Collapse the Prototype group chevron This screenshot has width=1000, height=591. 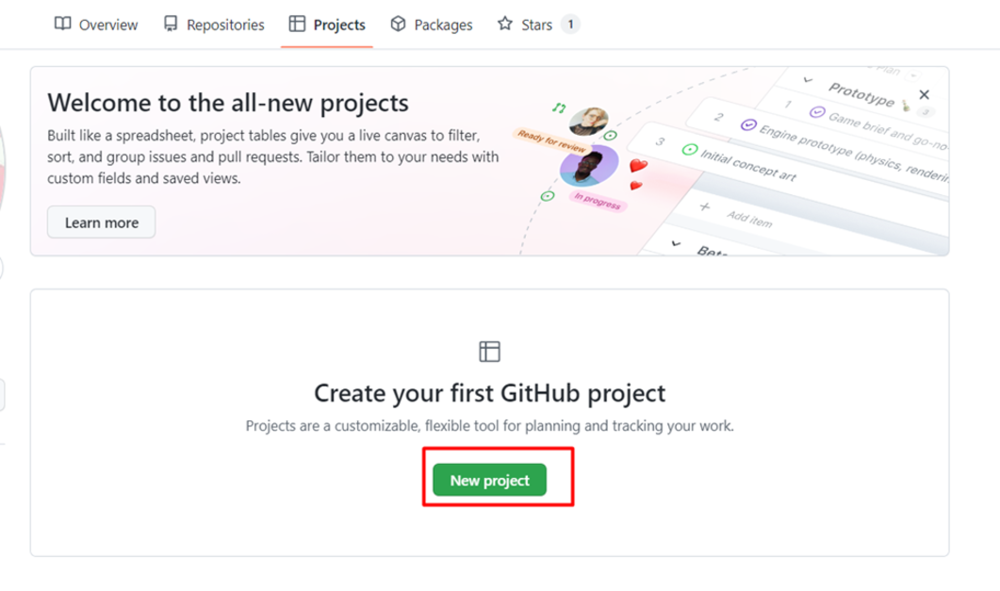(808, 77)
